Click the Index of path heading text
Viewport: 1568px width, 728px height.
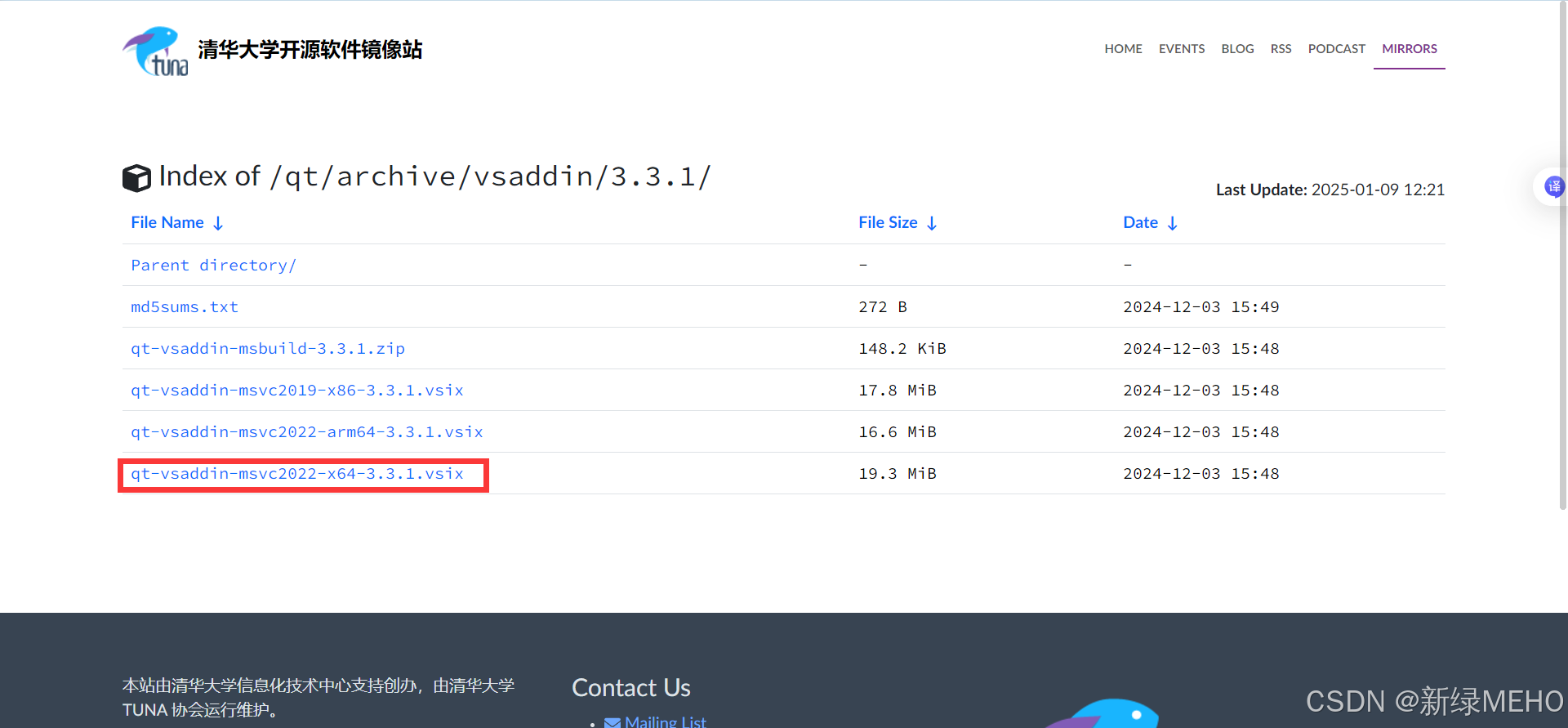[434, 176]
